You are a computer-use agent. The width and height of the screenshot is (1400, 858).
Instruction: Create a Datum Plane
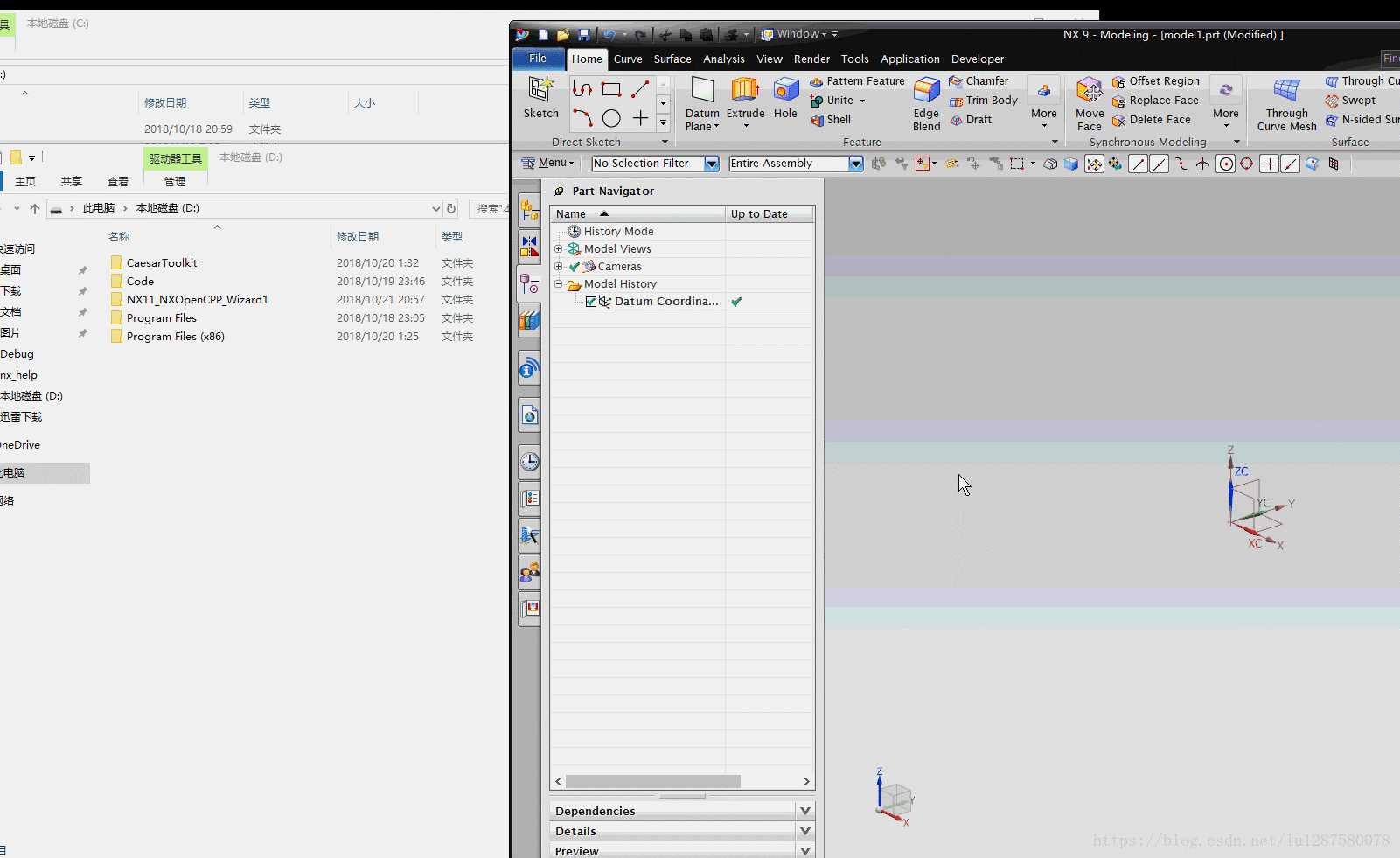702,103
